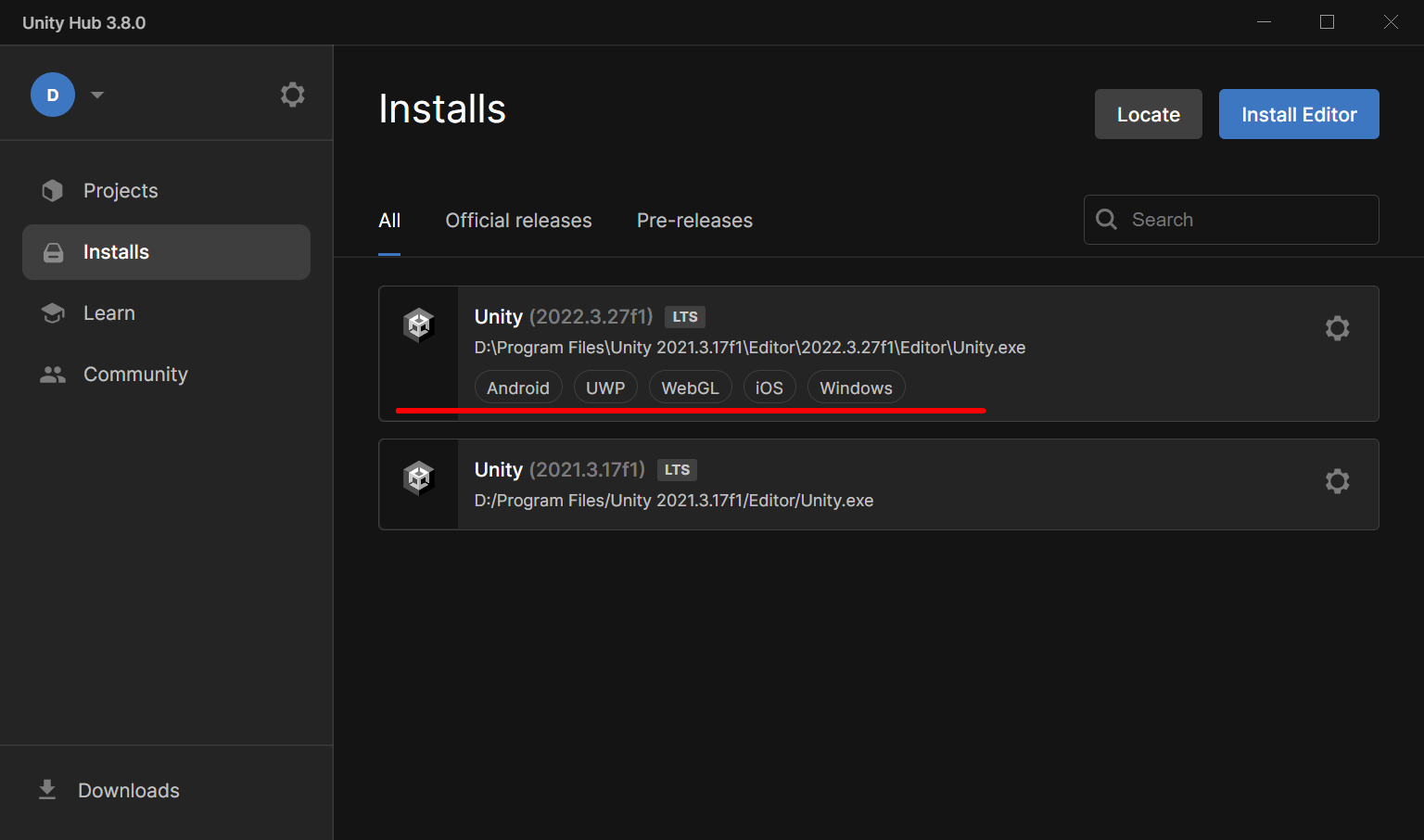Click the Locate button
Screen dimensions: 1424x840
coord(1149,114)
